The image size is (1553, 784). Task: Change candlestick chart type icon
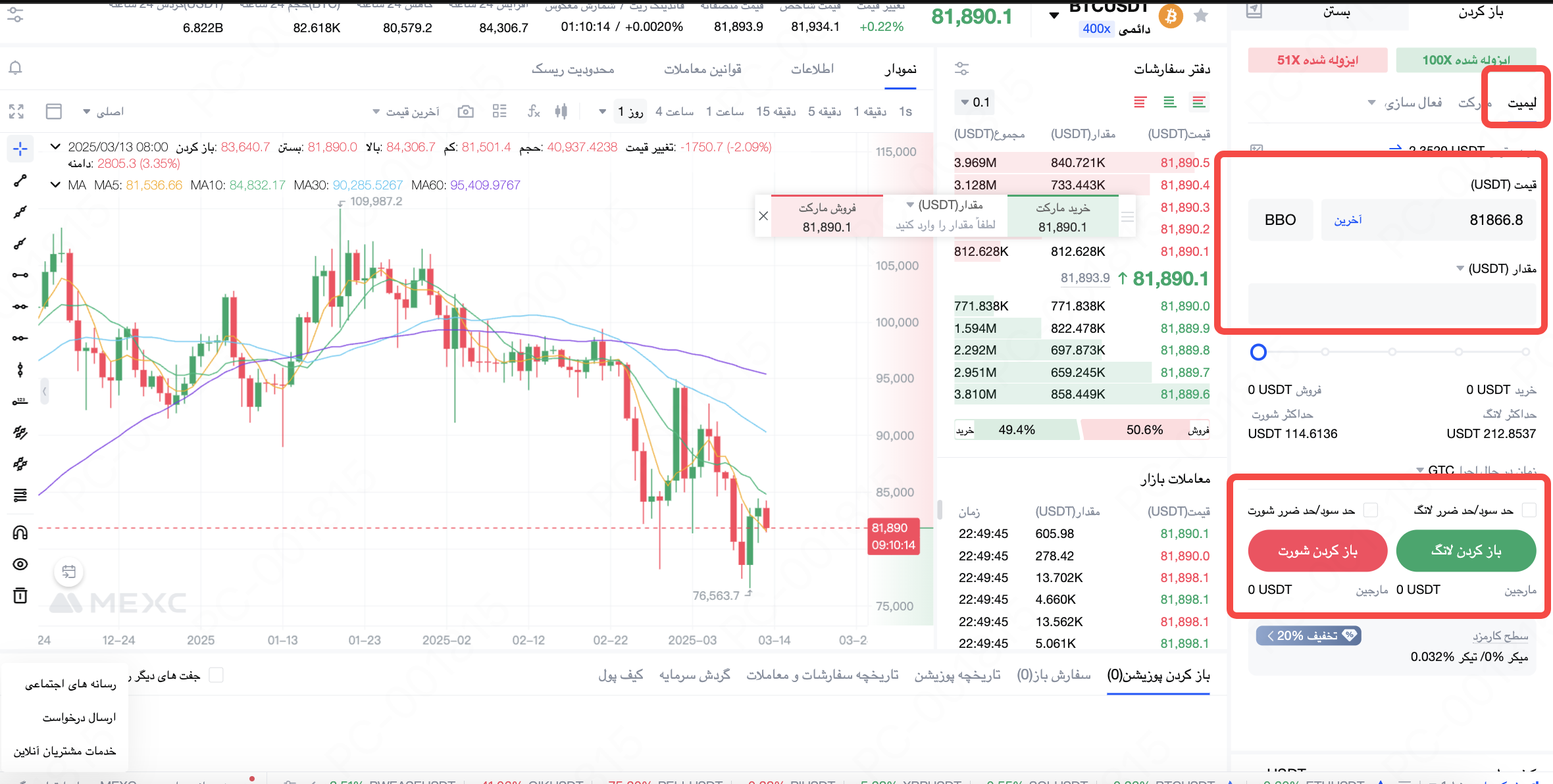561,111
